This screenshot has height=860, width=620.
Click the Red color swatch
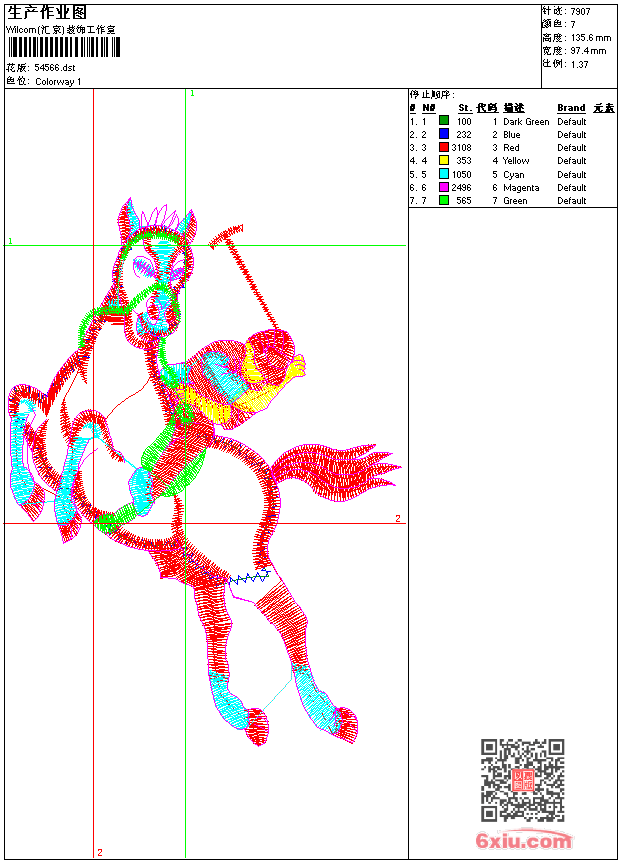click(444, 147)
